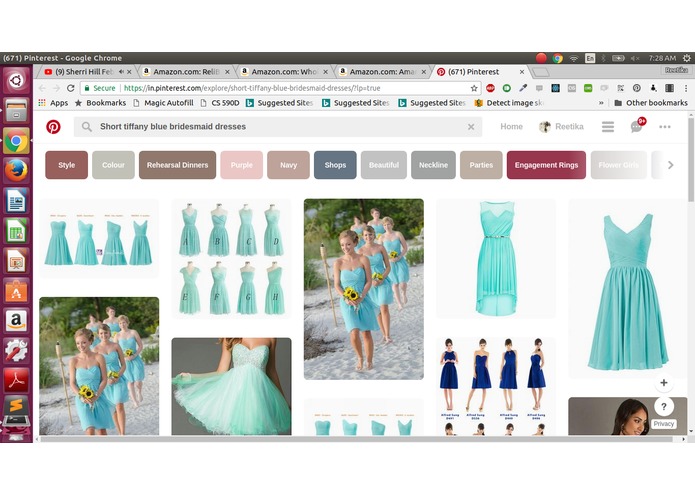Click the Pinterest save extension icon

636,88
